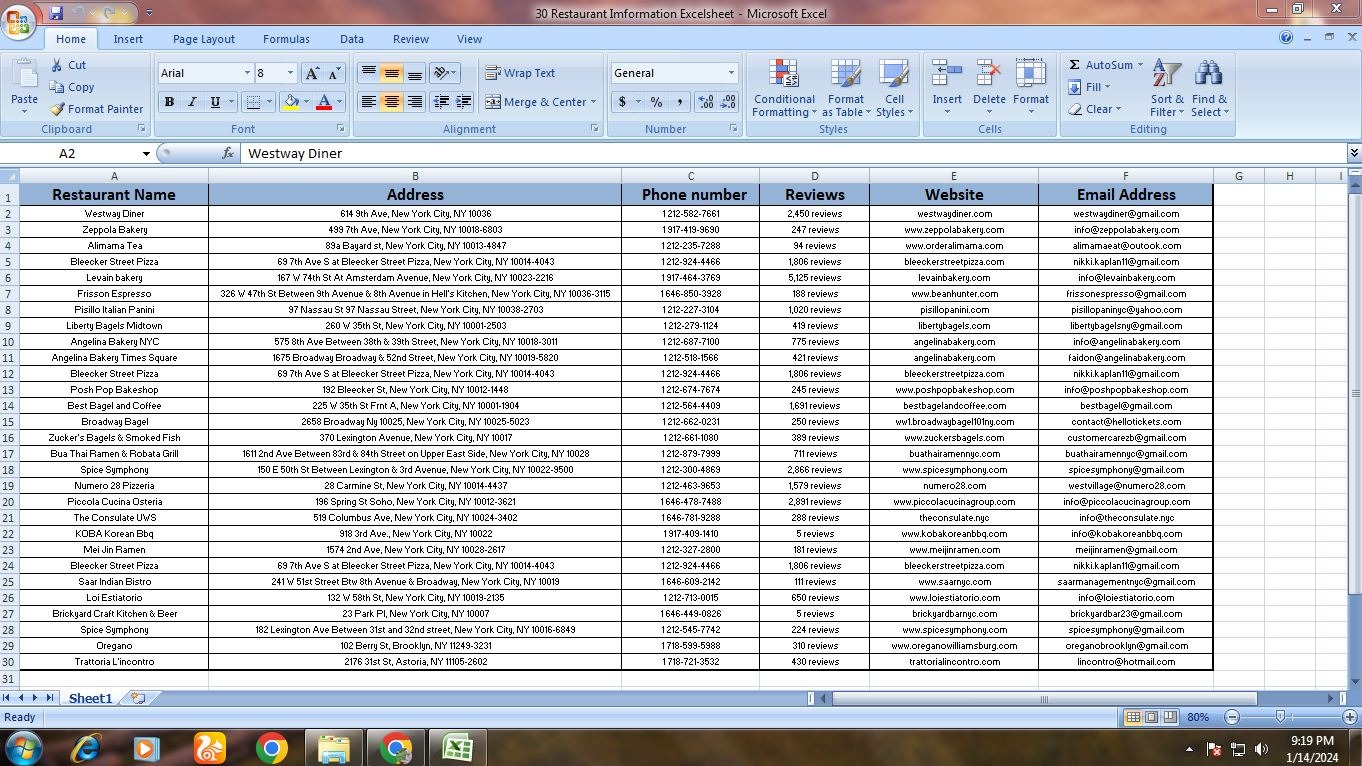Click the Orientation text angle icon
This screenshot has width=1362, height=766.
(440, 73)
